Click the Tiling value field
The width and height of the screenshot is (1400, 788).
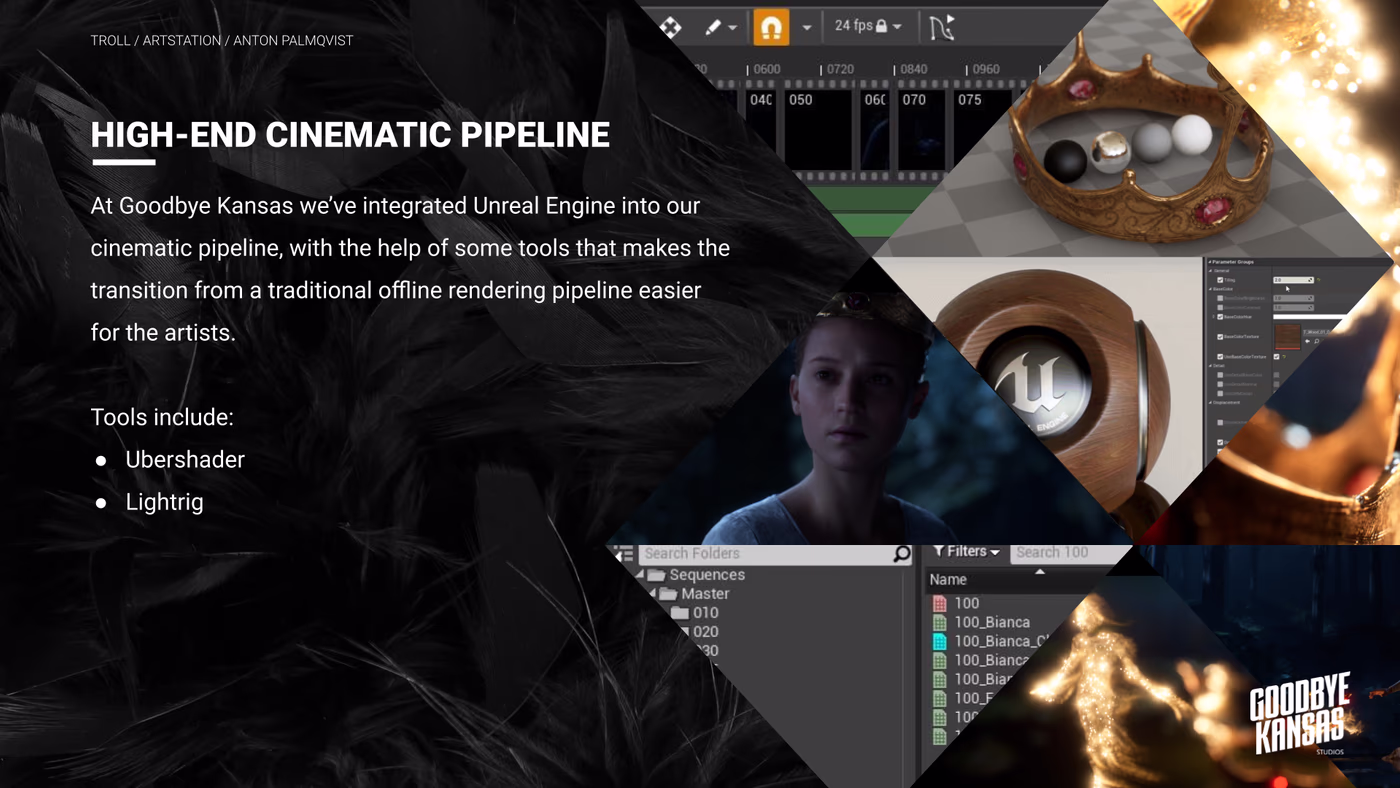[1294, 280]
